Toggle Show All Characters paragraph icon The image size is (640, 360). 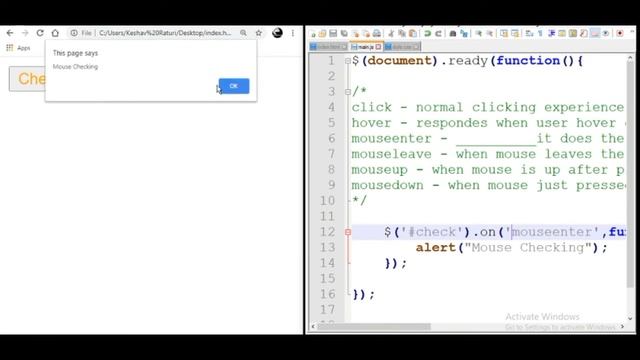tap(540, 33)
